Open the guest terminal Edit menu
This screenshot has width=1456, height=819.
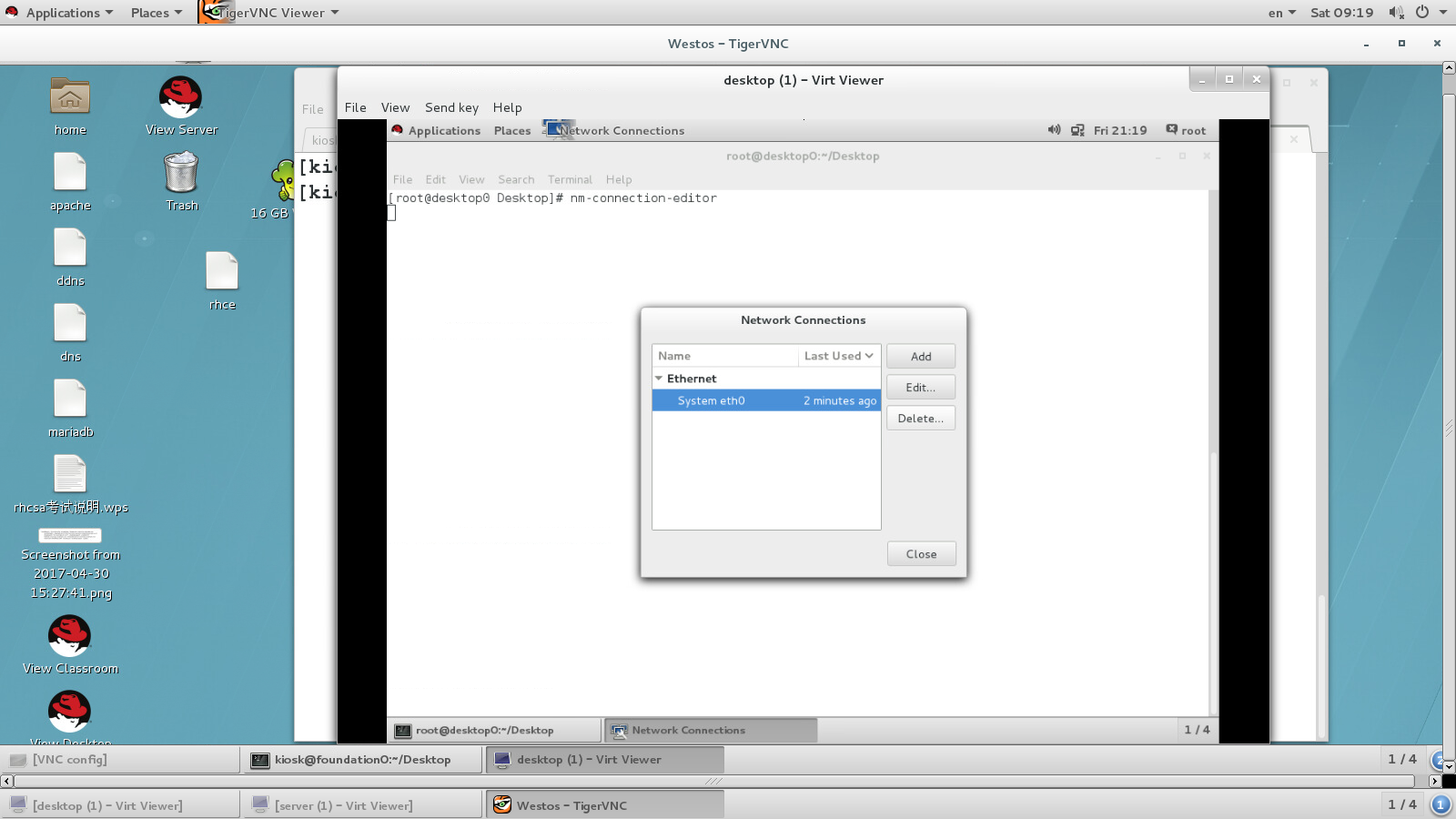tap(435, 179)
